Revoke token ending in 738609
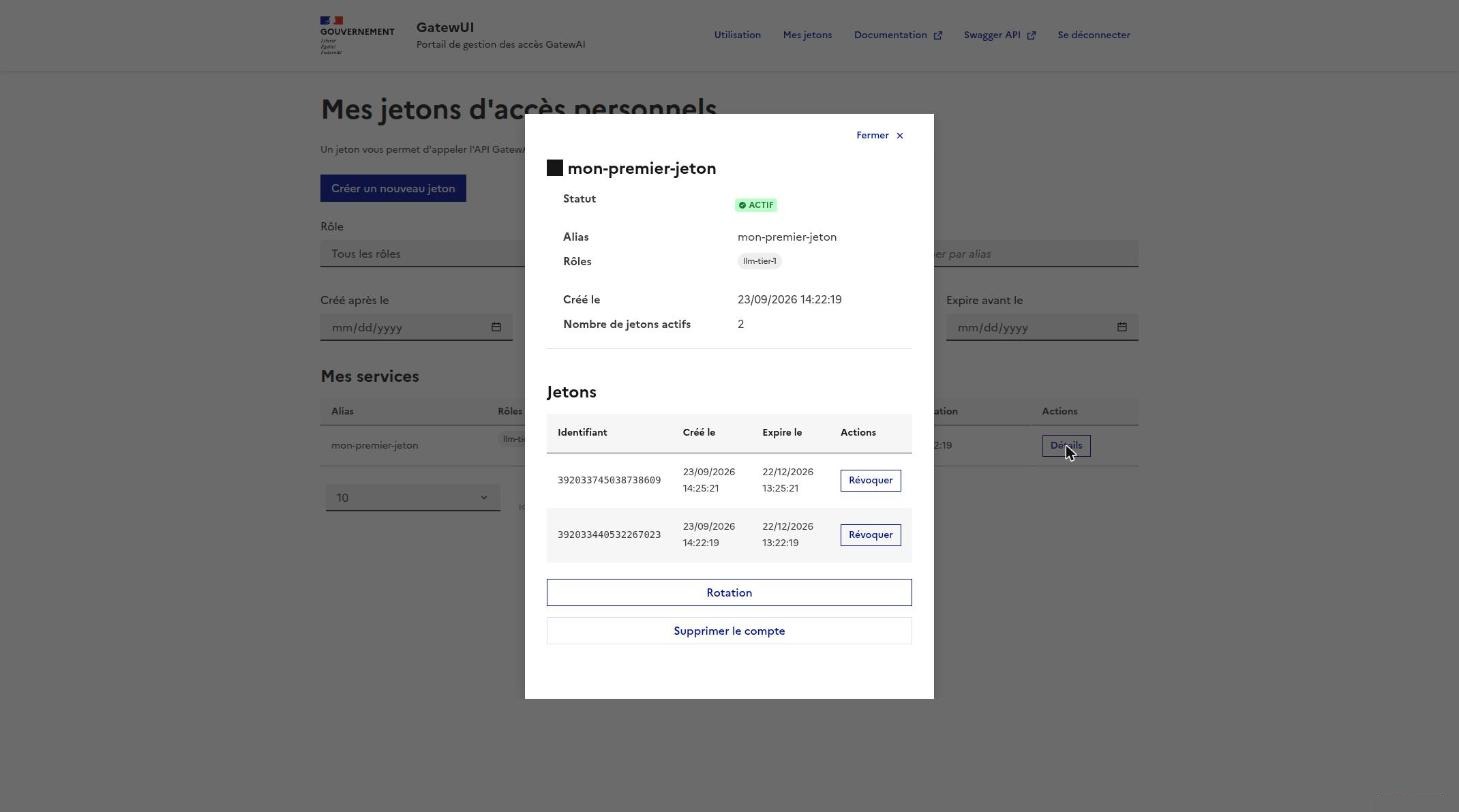This screenshot has height=812, width=1459. point(870,481)
